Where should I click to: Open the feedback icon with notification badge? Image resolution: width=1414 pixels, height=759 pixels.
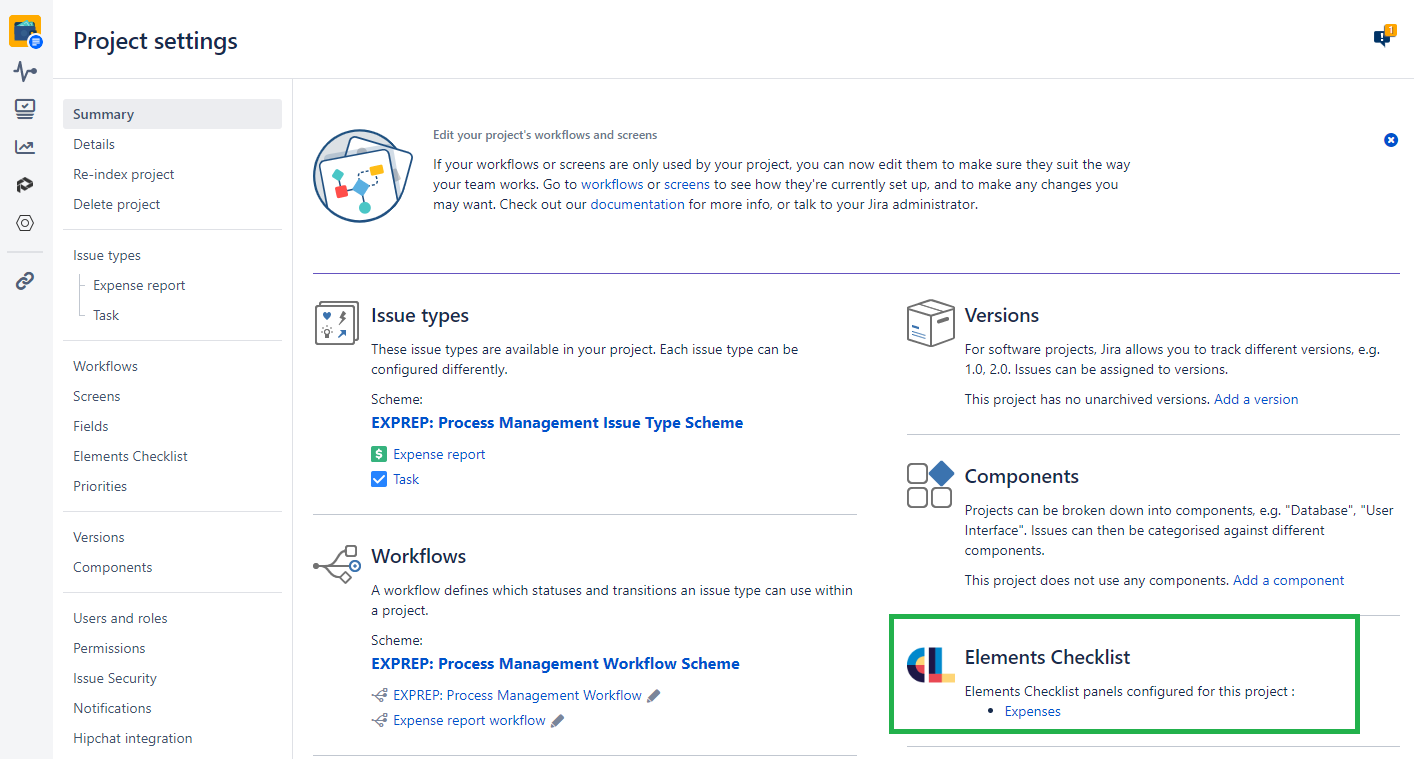[1383, 38]
